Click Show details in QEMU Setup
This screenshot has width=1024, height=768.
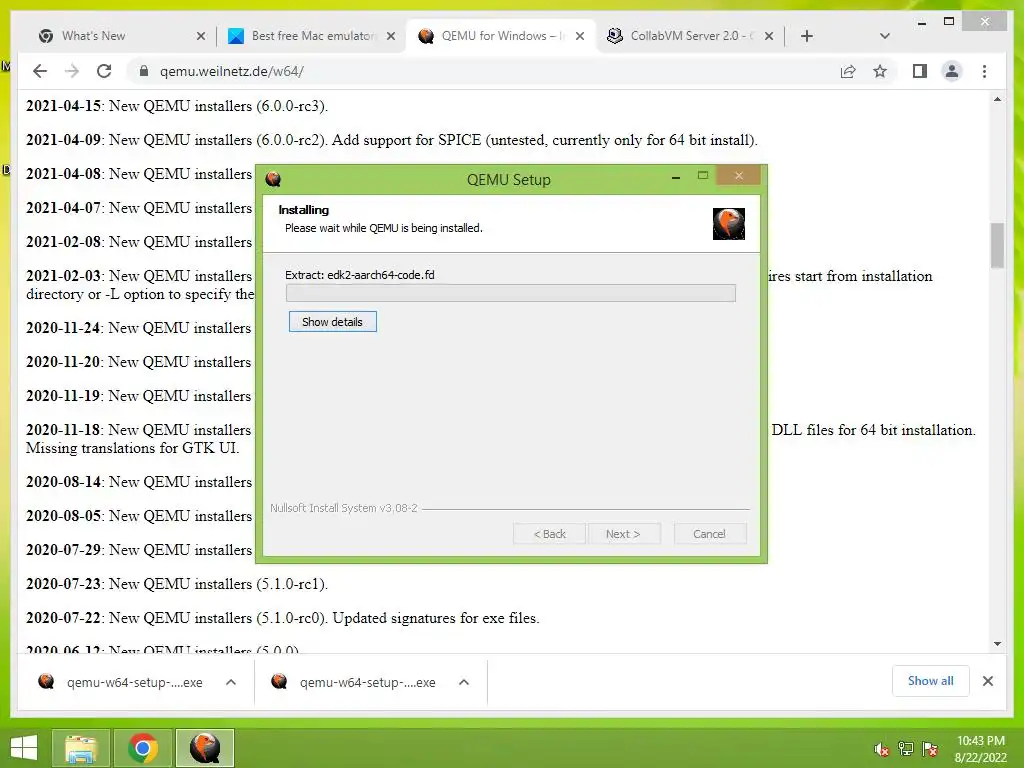click(x=332, y=322)
